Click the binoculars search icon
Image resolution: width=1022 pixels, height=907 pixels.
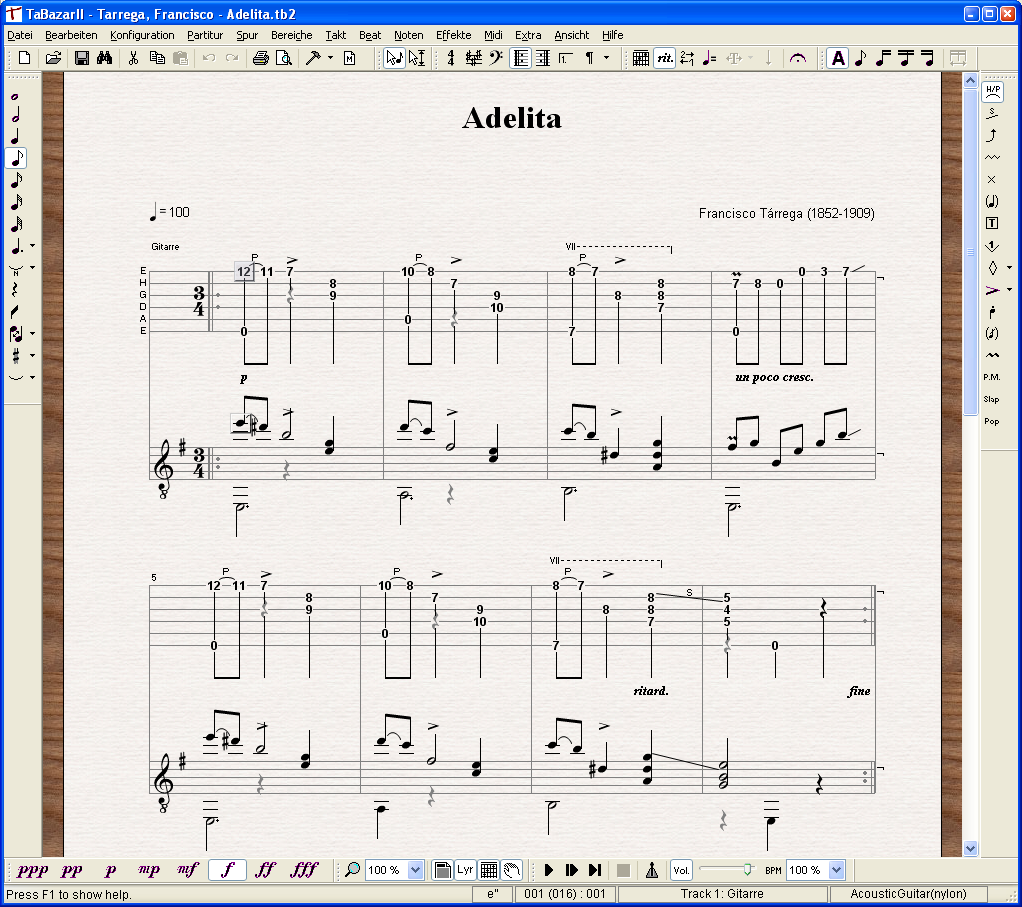[x=104, y=58]
